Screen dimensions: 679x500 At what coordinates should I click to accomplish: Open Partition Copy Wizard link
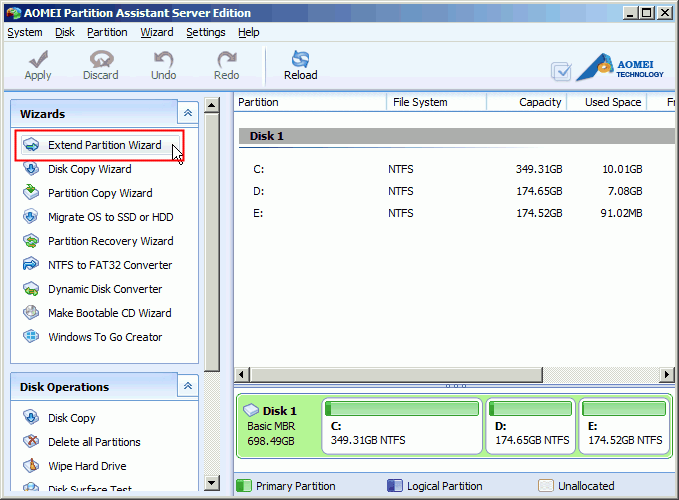[100, 193]
